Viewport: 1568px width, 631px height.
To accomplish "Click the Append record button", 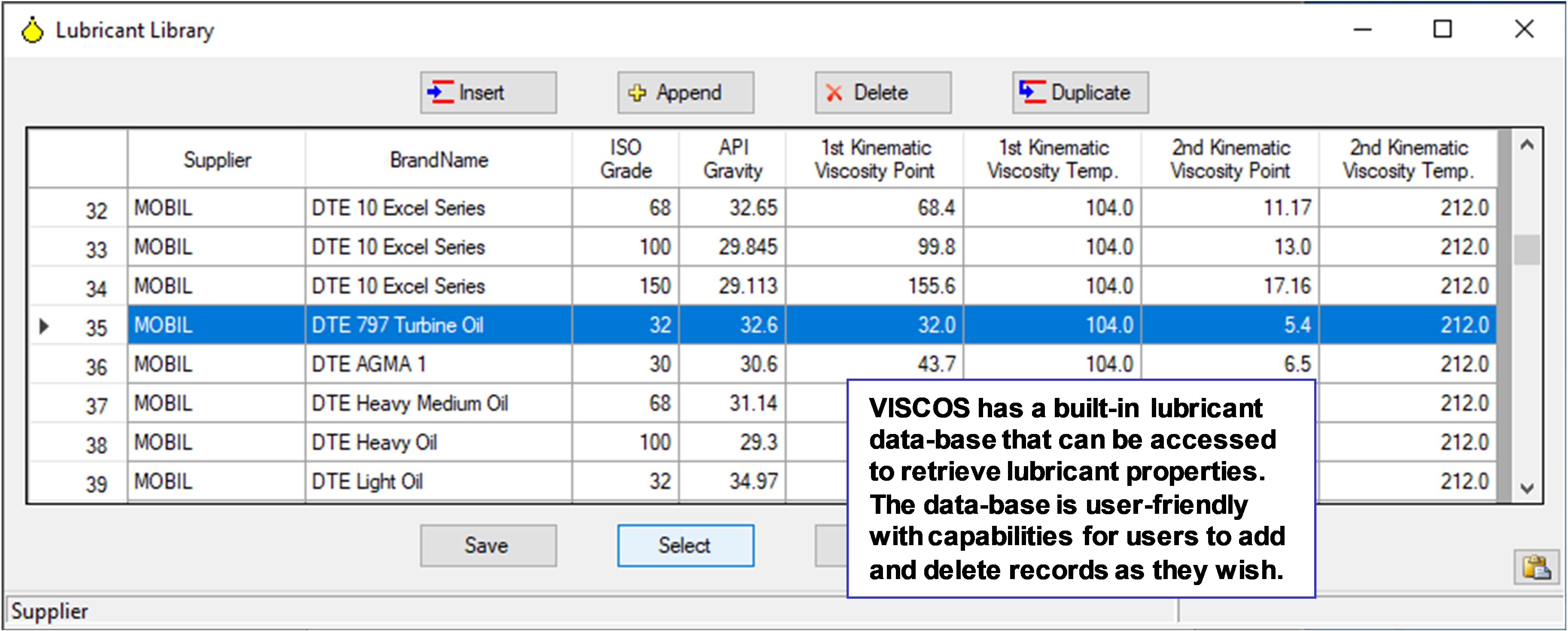I will click(685, 92).
